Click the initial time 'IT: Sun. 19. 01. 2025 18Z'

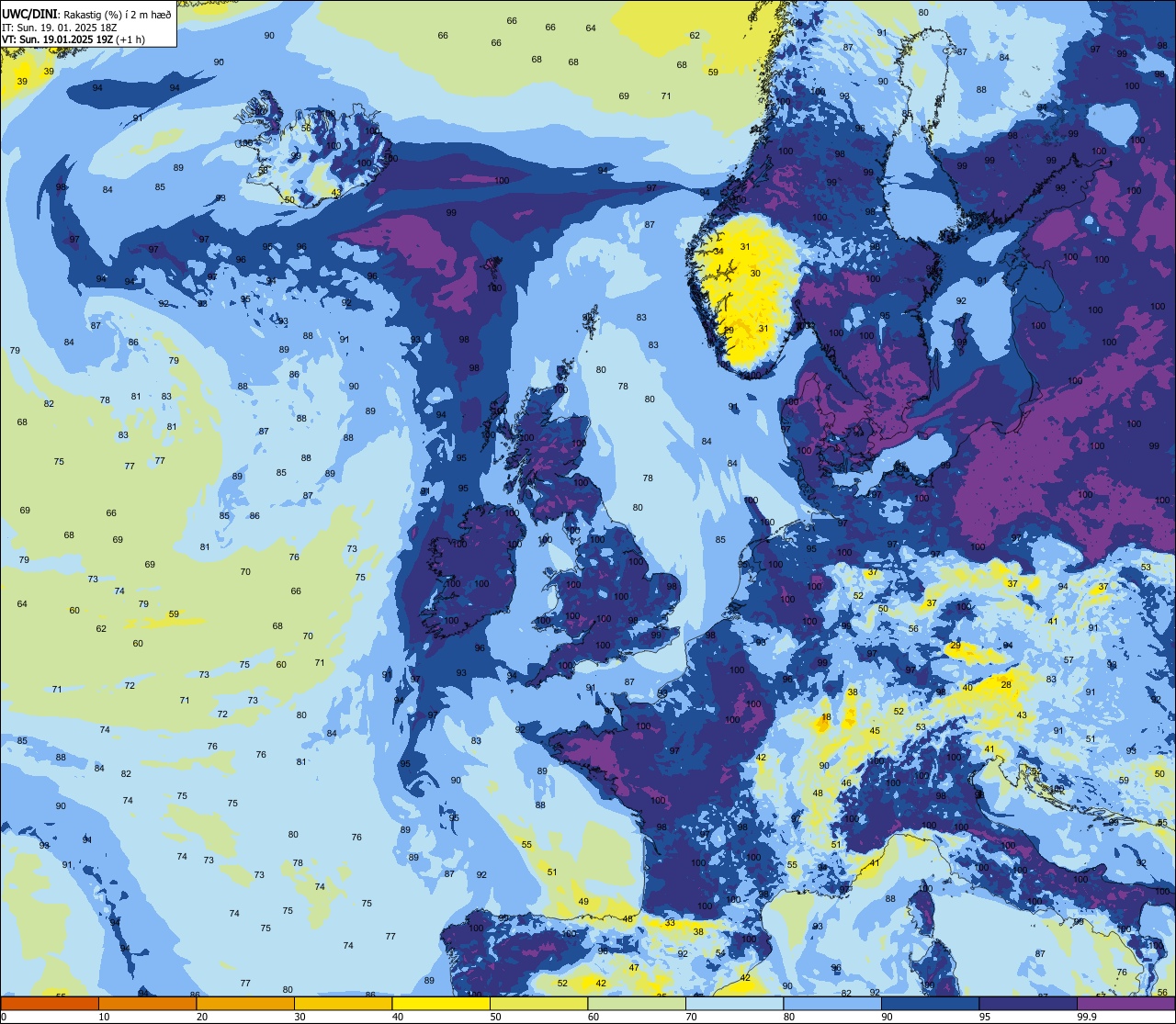click(59, 28)
